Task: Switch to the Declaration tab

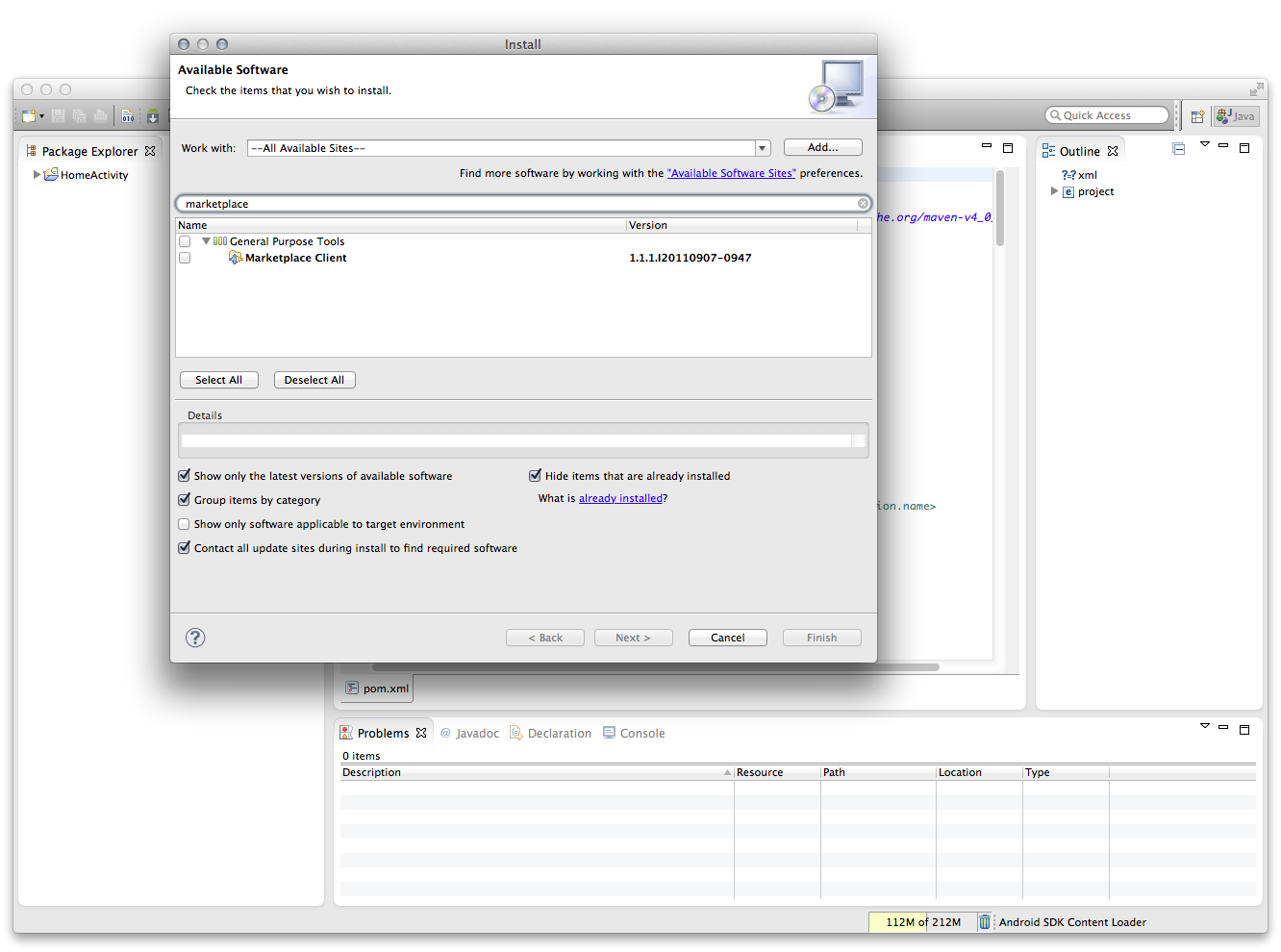Action: (x=550, y=733)
